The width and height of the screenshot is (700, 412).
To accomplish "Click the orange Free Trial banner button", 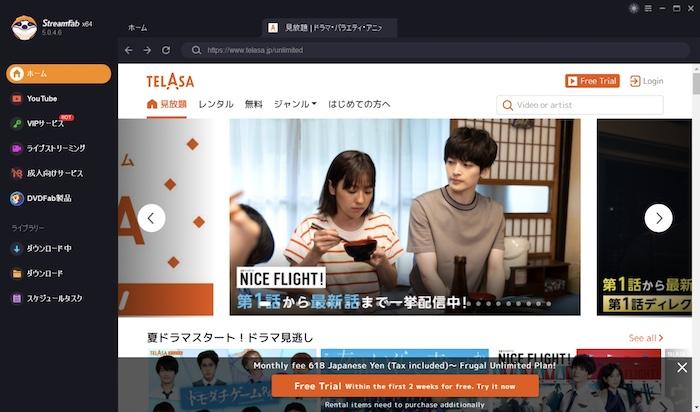I will tap(405, 386).
